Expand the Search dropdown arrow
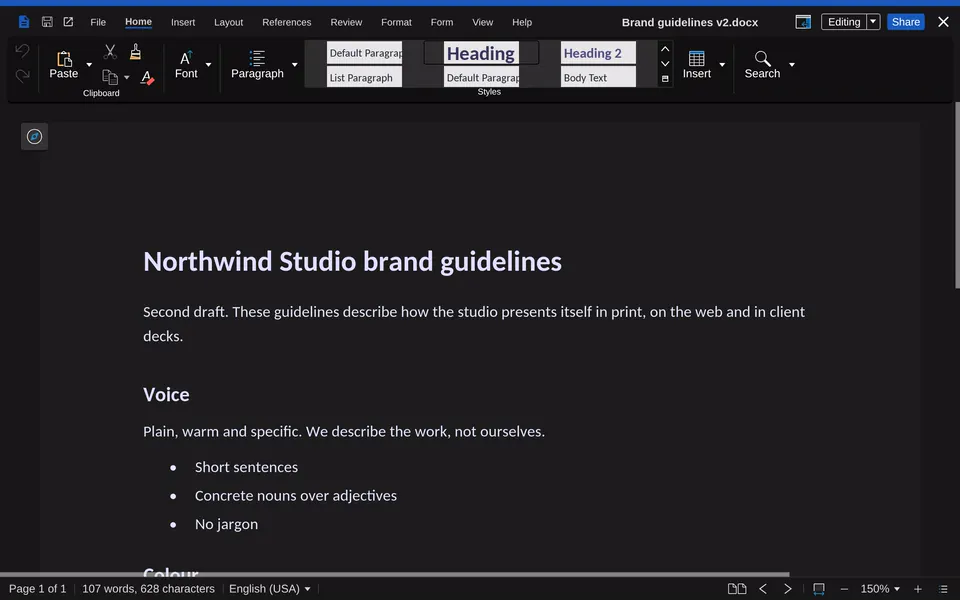Image resolution: width=960 pixels, height=600 pixels. click(792, 64)
